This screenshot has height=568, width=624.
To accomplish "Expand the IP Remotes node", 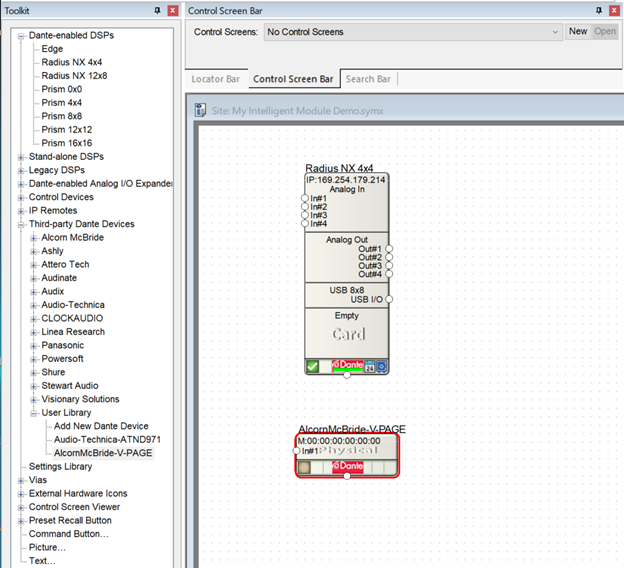I will (21, 211).
